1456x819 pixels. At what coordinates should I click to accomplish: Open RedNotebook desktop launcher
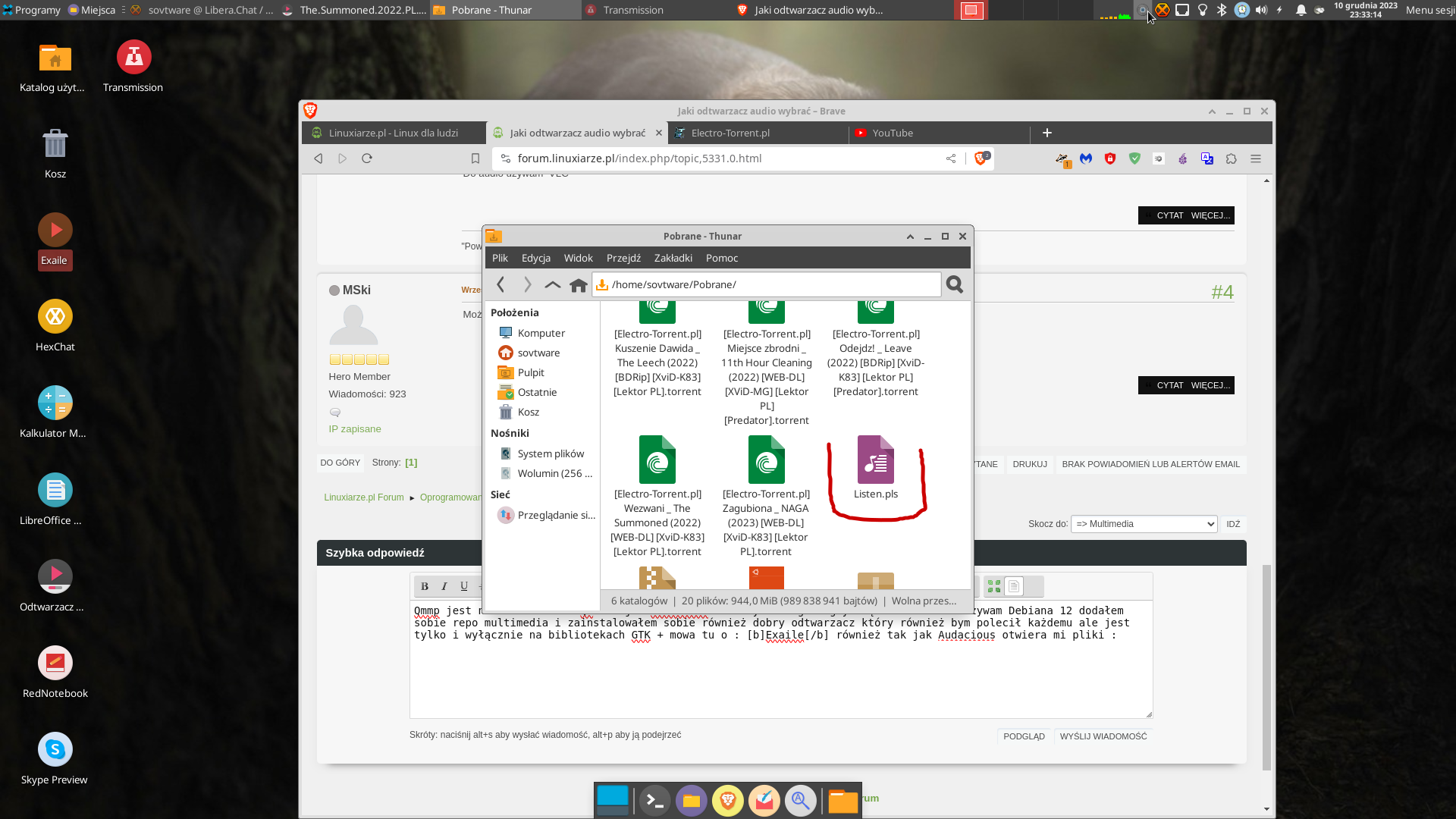tap(55, 673)
